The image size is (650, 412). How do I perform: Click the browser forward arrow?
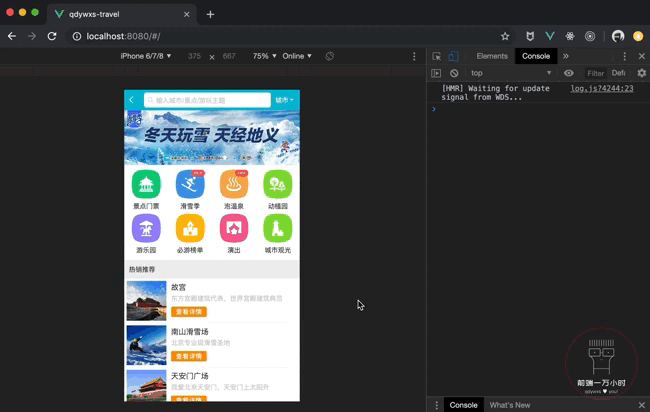(32, 36)
